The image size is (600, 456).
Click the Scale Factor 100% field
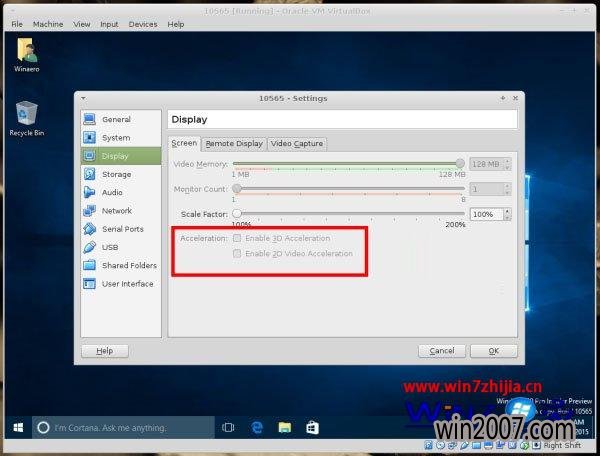click(x=486, y=214)
